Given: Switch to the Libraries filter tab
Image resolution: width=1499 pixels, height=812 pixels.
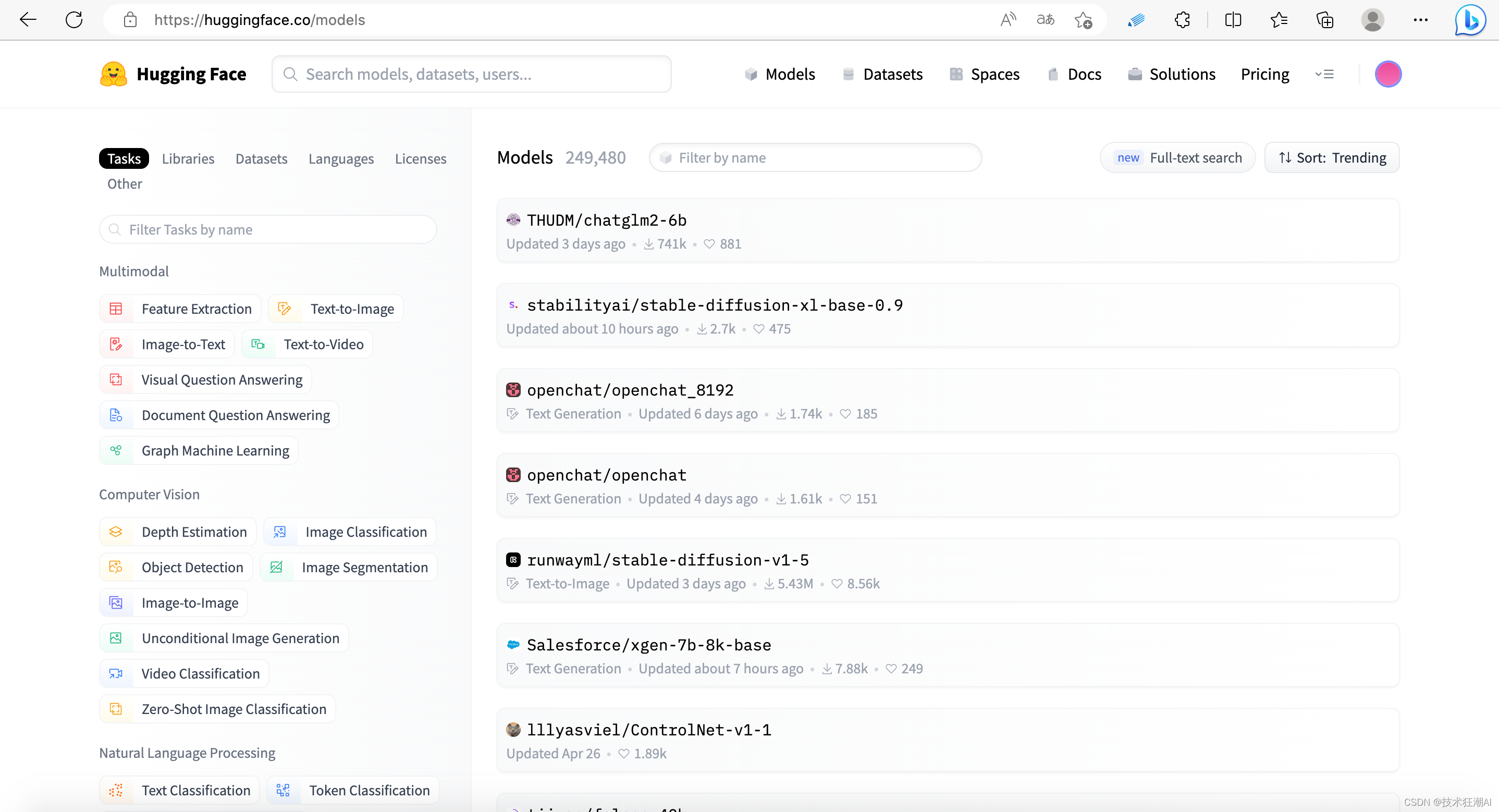Looking at the screenshot, I should click(188, 159).
